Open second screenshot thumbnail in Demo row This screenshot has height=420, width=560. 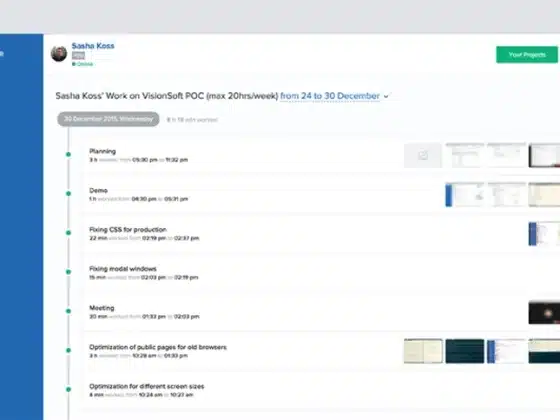tap(506, 195)
